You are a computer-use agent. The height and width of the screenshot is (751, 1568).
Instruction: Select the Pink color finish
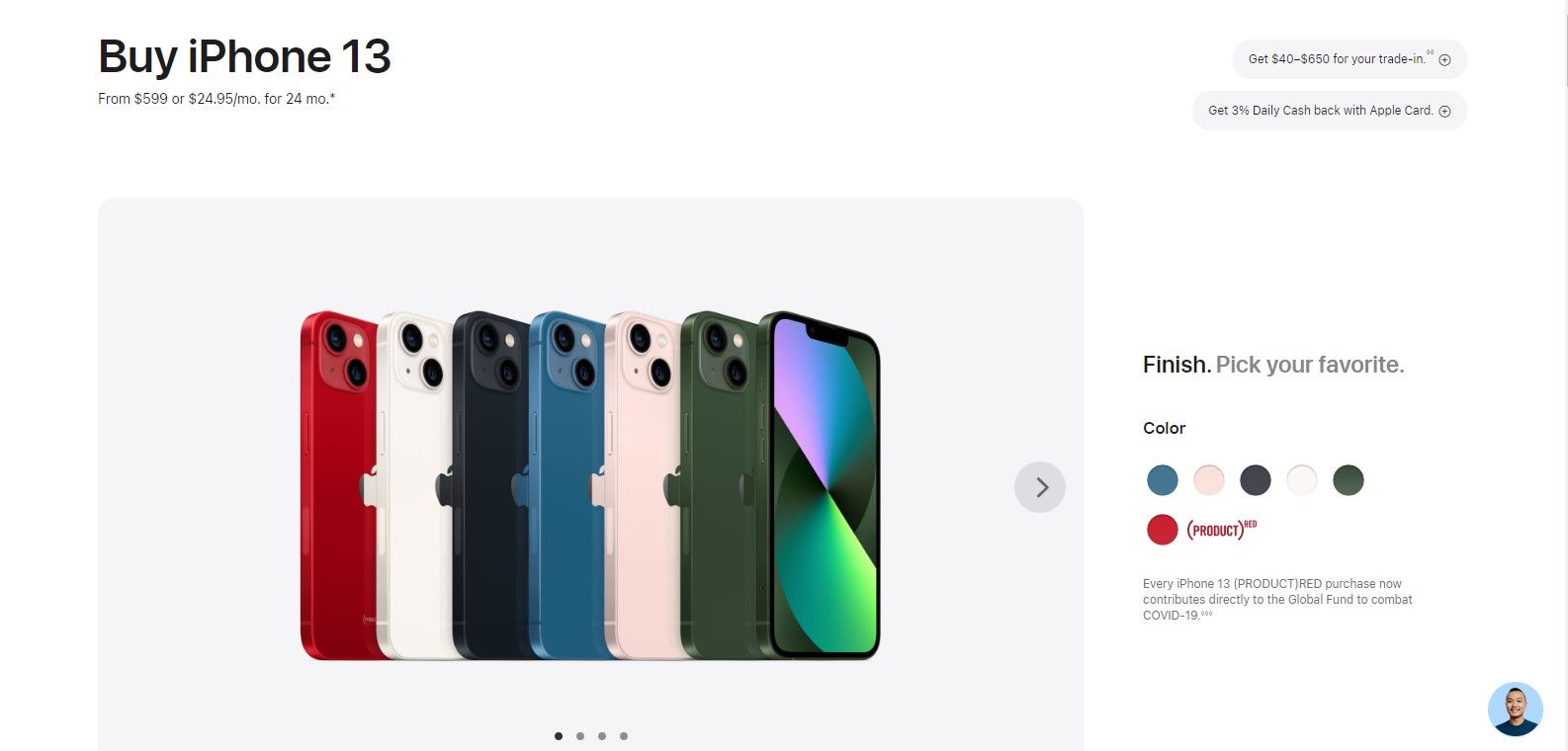click(1209, 480)
